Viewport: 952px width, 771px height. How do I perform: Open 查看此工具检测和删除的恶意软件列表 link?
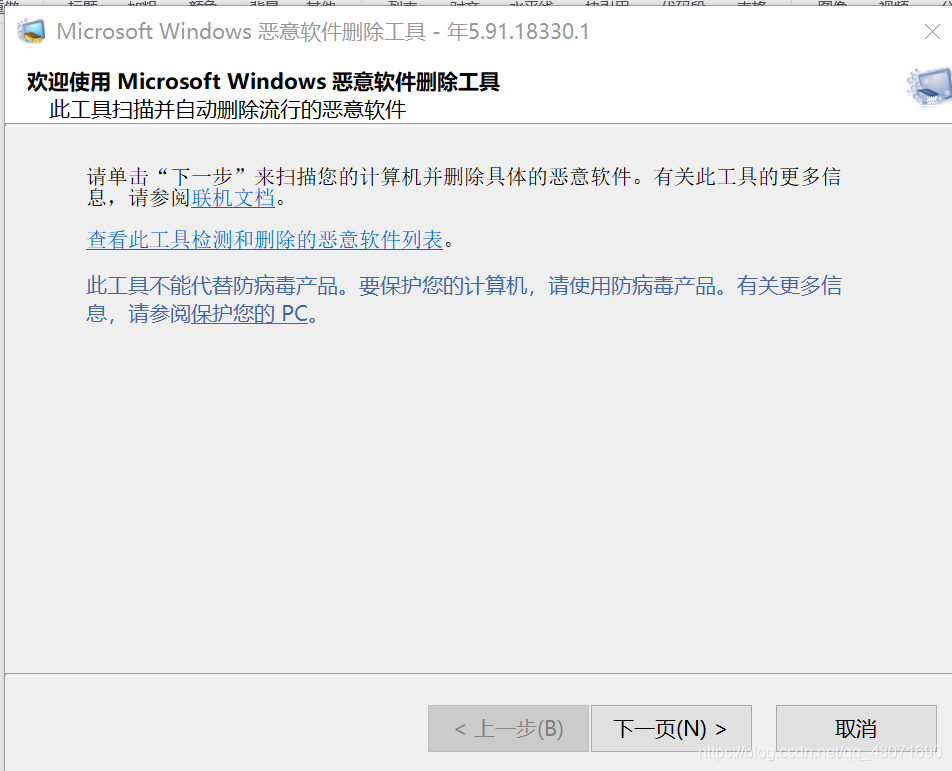tap(264, 240)
